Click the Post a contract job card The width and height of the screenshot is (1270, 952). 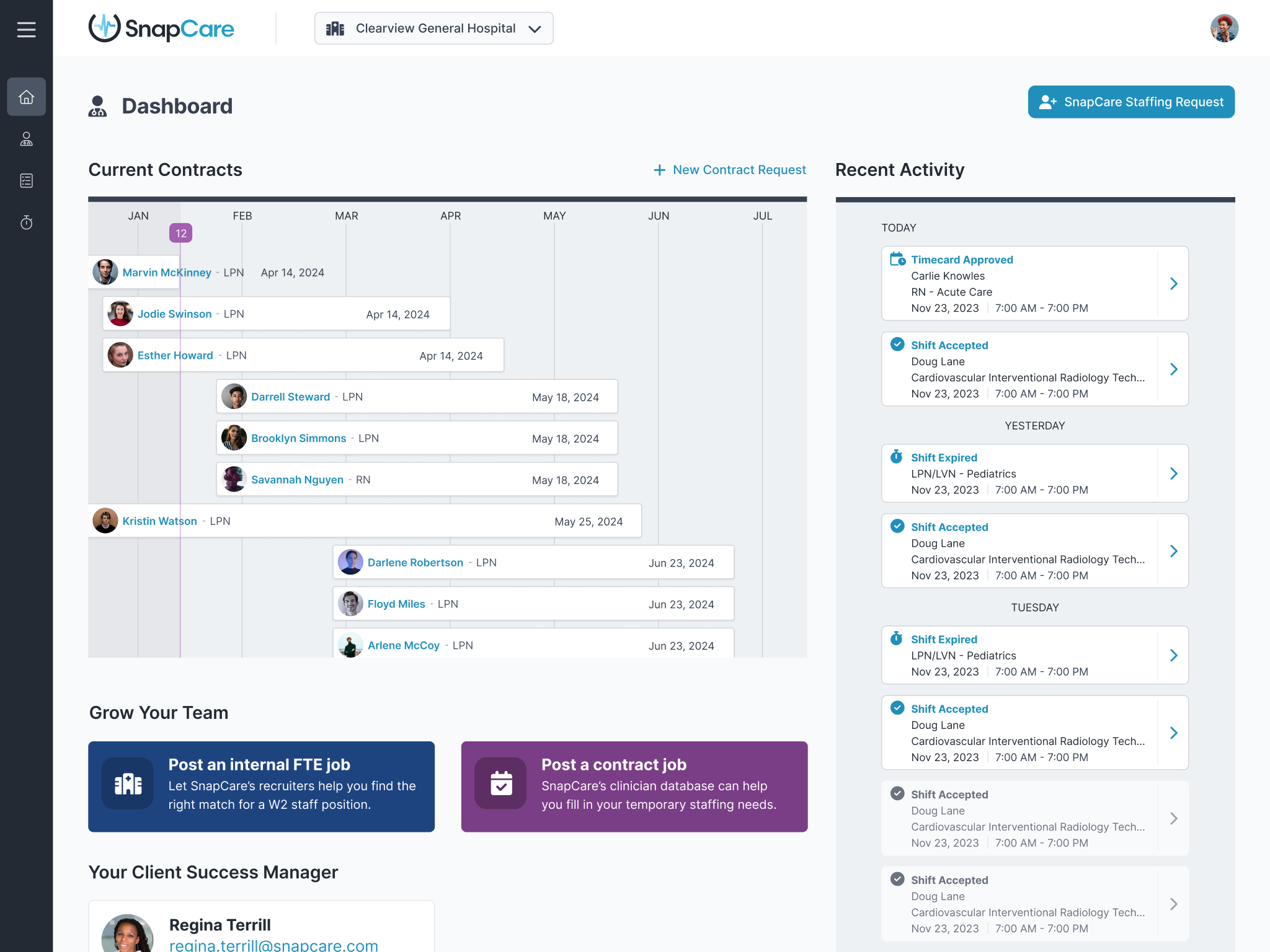pyautogui.click(x=634, y=786)
